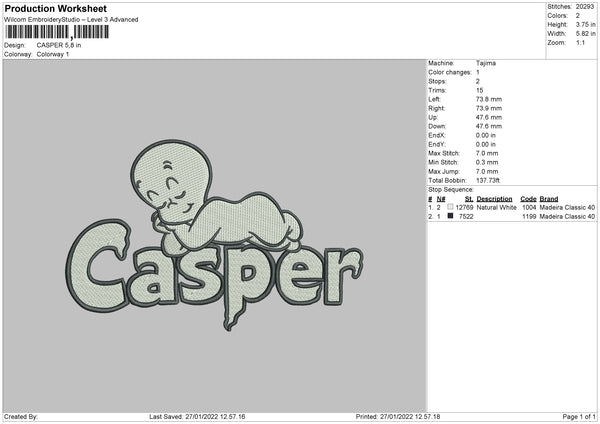Click the Page 1 of 1 indicator
The width and height of the screenshot is (600, 424).
(x=579, y=416)
